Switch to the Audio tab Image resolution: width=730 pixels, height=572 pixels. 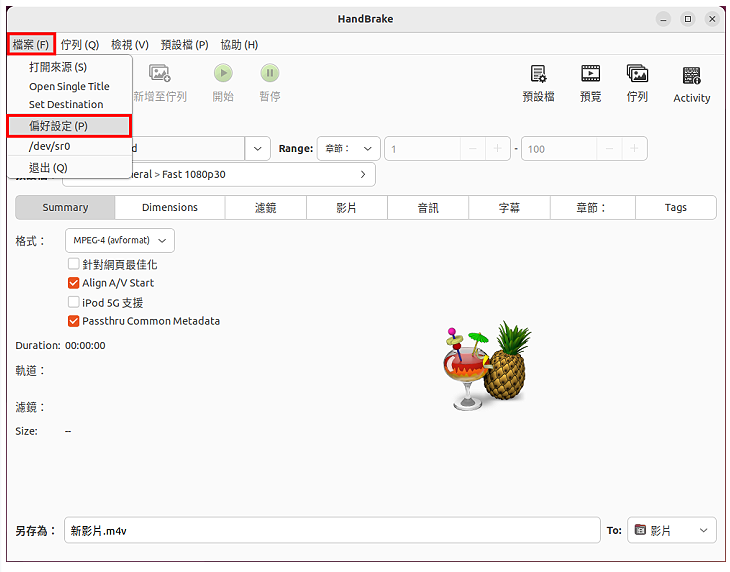(428, 208)
